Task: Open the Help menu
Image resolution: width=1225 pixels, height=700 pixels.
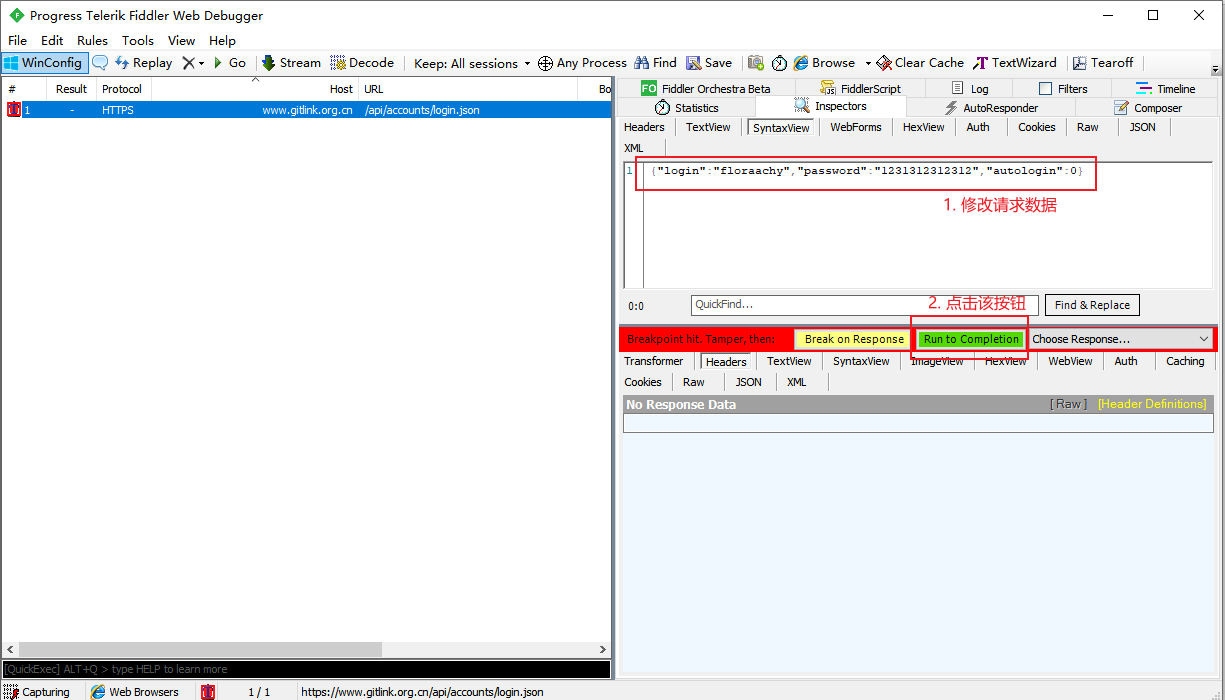Action: click(222, 40)
